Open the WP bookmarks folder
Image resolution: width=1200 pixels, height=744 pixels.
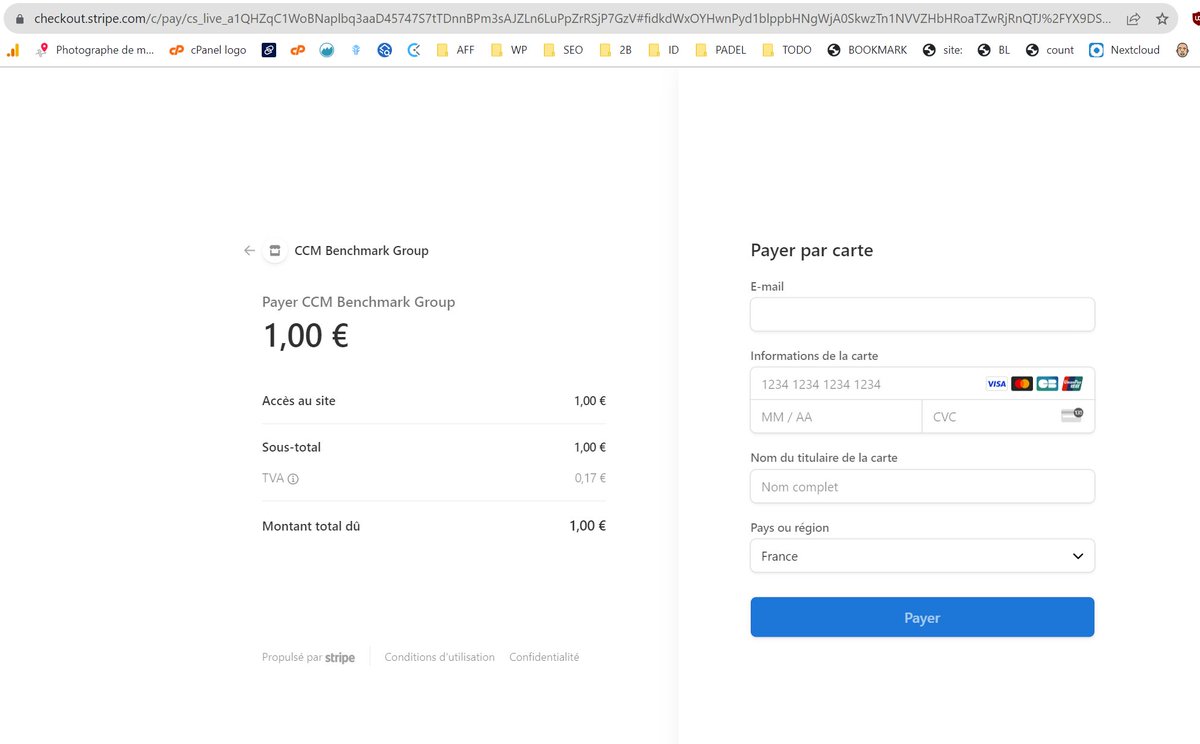tap(508, 50)
